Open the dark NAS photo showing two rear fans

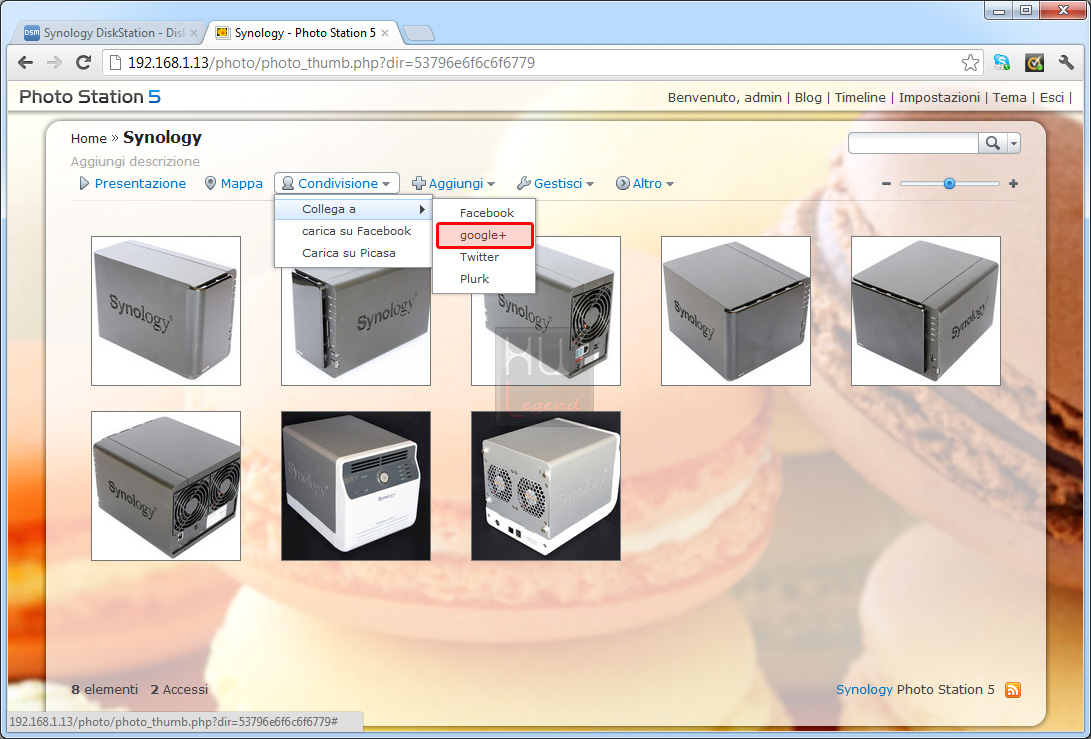pyautogui.click(x=166, y=486)
